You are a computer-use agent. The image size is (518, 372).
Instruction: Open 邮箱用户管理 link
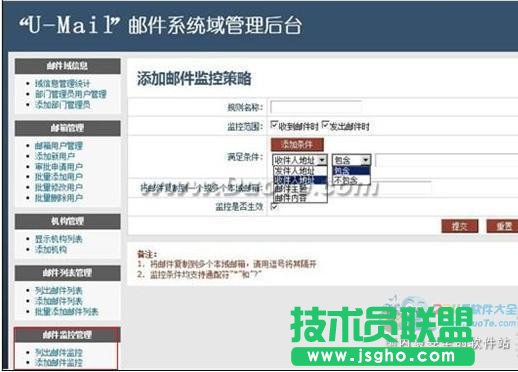pos(59,146)
